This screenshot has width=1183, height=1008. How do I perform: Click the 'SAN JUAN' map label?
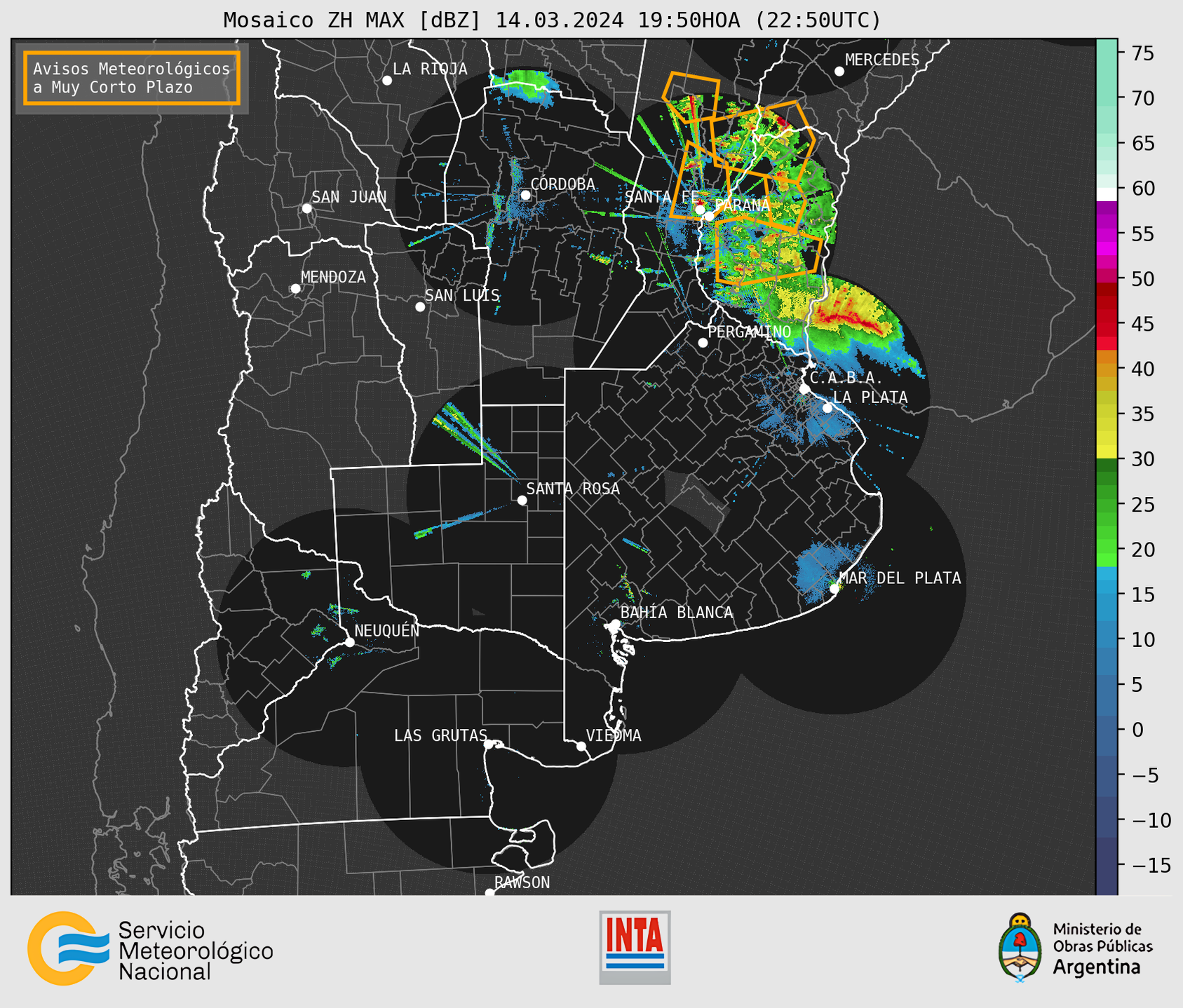(349, 197)
